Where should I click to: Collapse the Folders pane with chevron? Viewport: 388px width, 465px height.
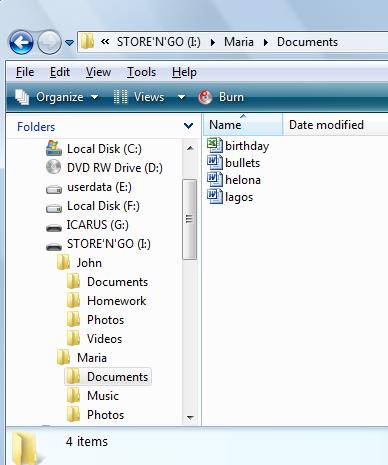point(188,126)
